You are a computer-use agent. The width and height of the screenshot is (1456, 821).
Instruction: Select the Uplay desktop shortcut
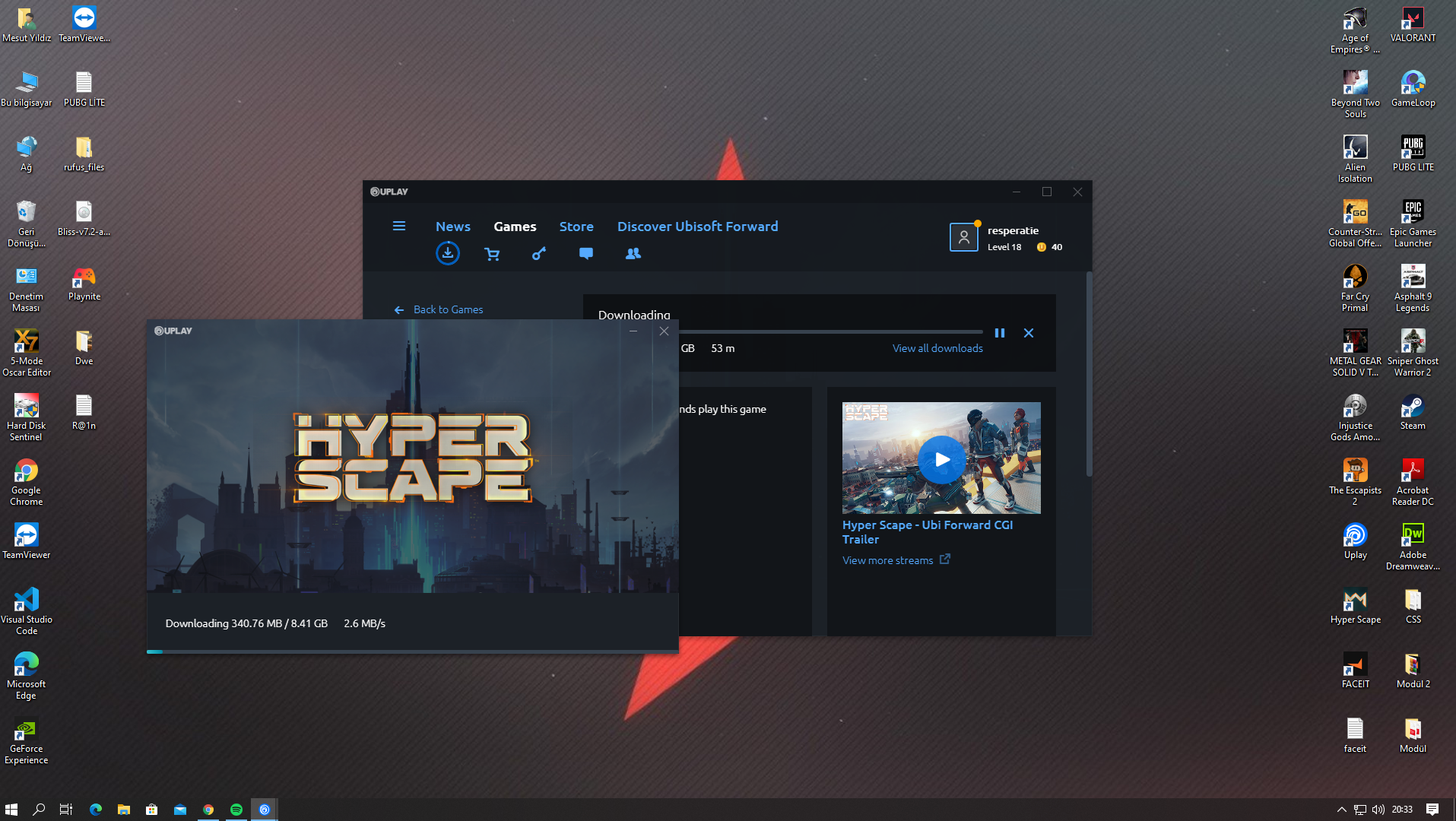(1355, 541)
